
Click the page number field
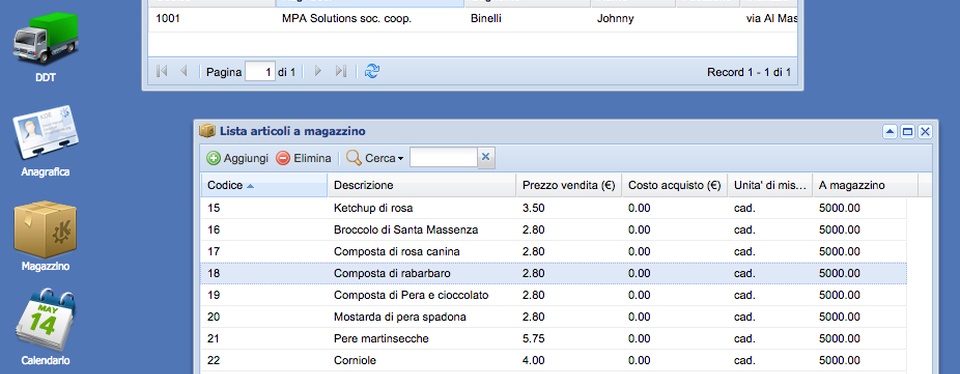click(260, 72)
